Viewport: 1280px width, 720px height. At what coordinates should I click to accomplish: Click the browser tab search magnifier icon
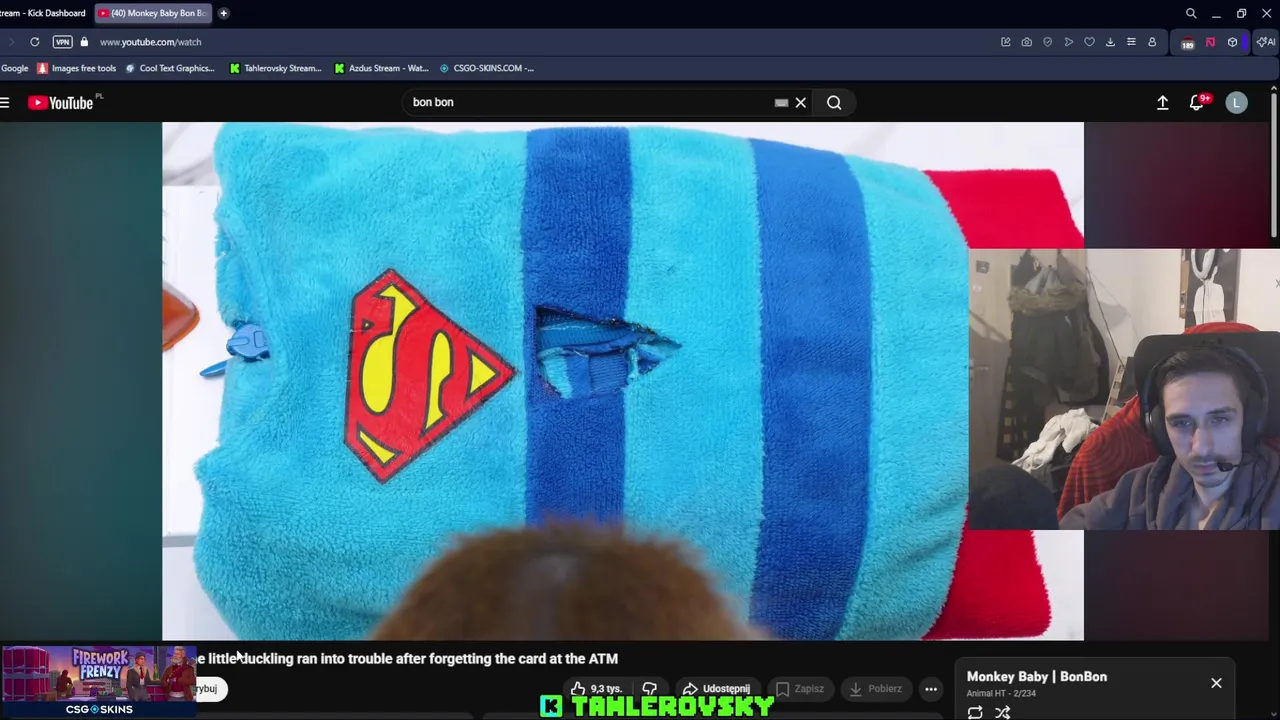click(x=1191, y=13)
